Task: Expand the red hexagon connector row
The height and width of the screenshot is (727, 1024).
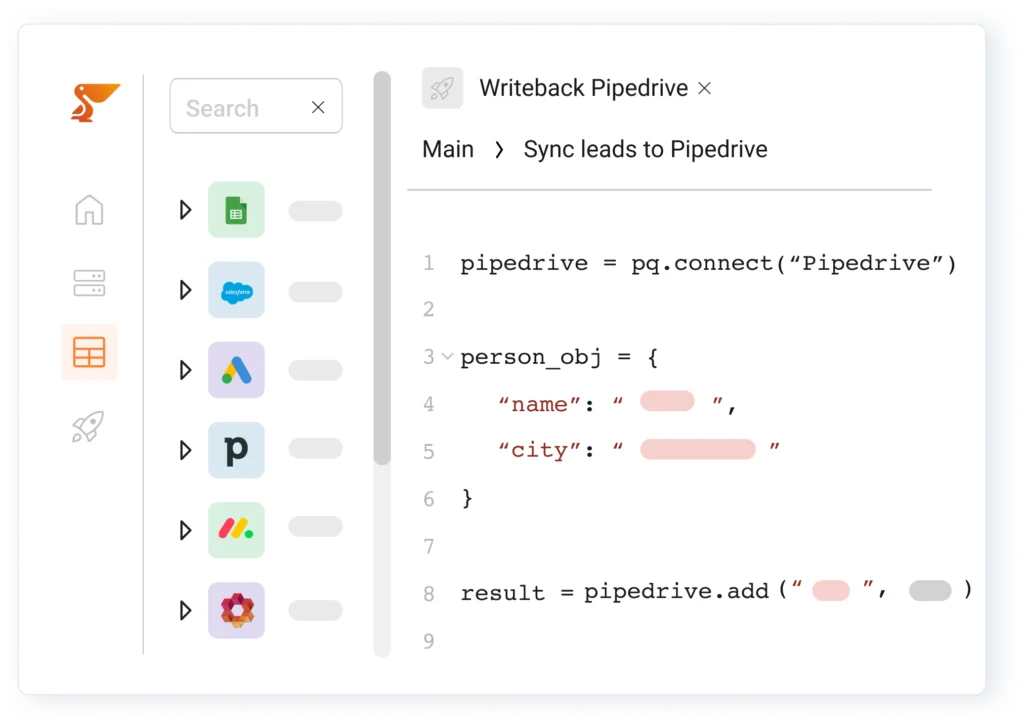Action: pyautogui.click(x=185, y=610)
